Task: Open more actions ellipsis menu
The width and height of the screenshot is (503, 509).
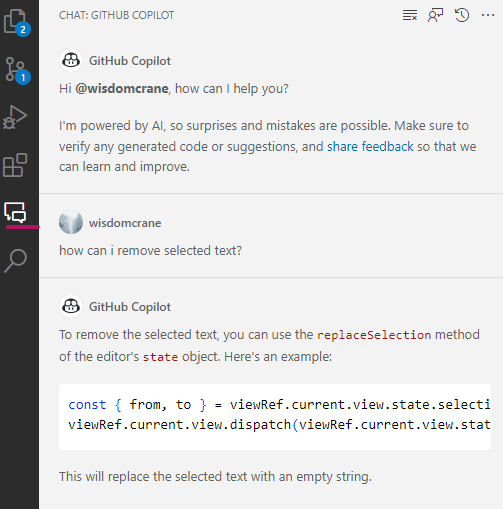Action: [x=488, y=15]
